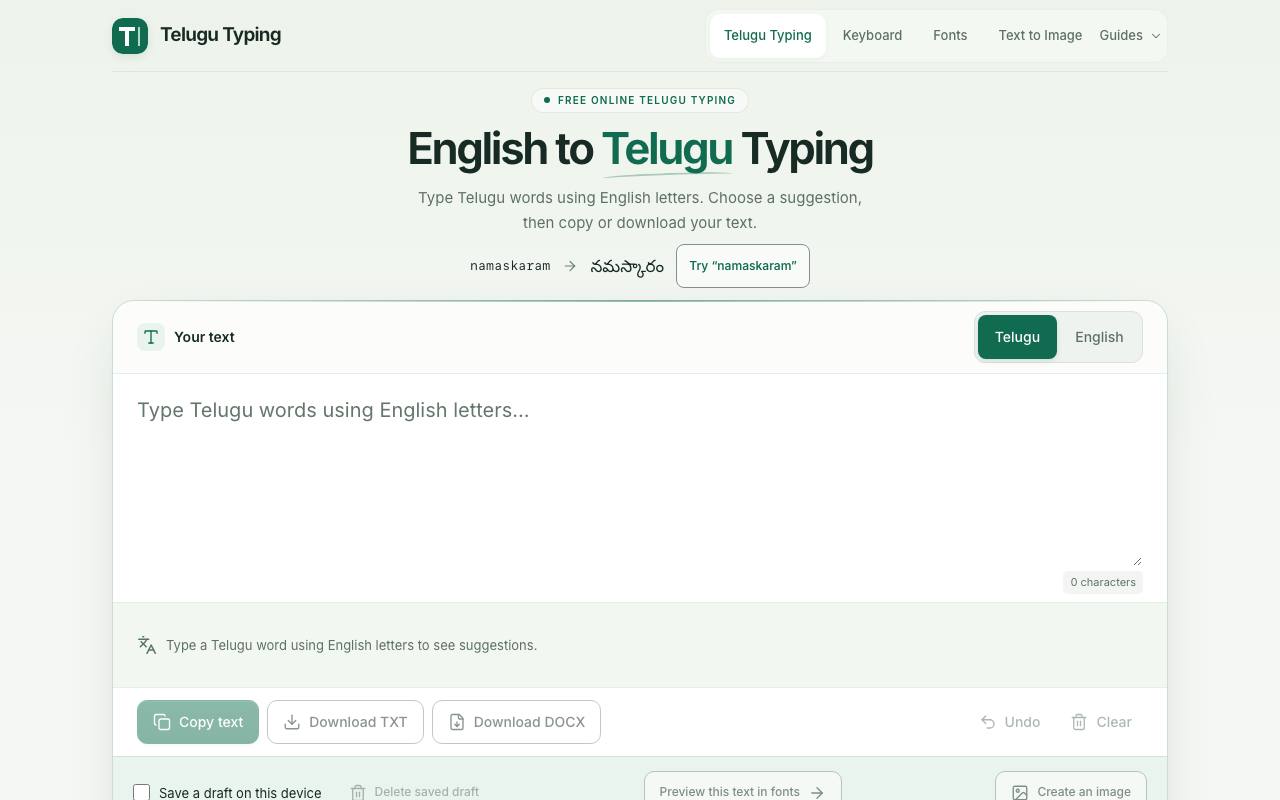Click the Telugu Typing site name

pos(220,35)
